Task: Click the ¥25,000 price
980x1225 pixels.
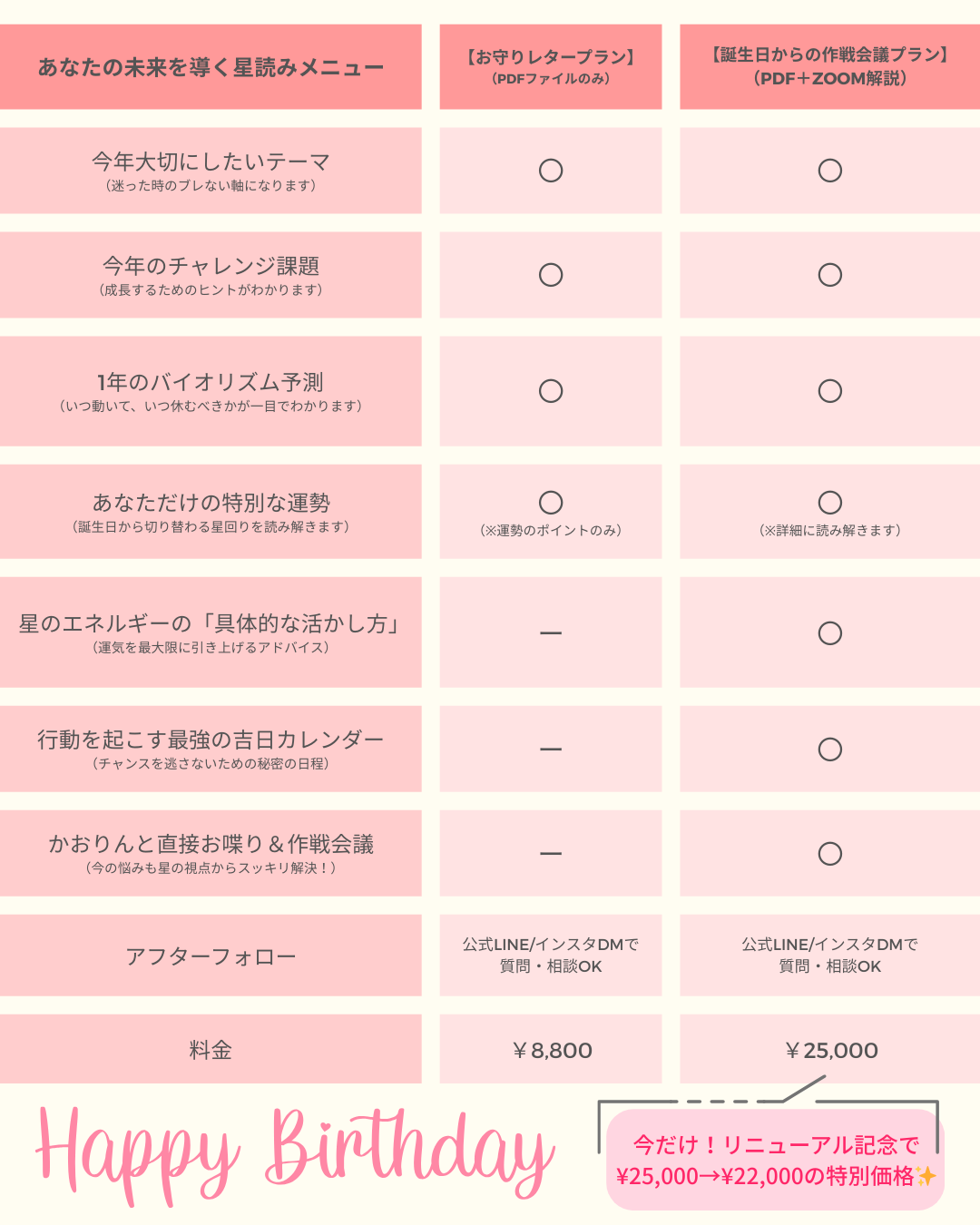Action: point(831,1051)
